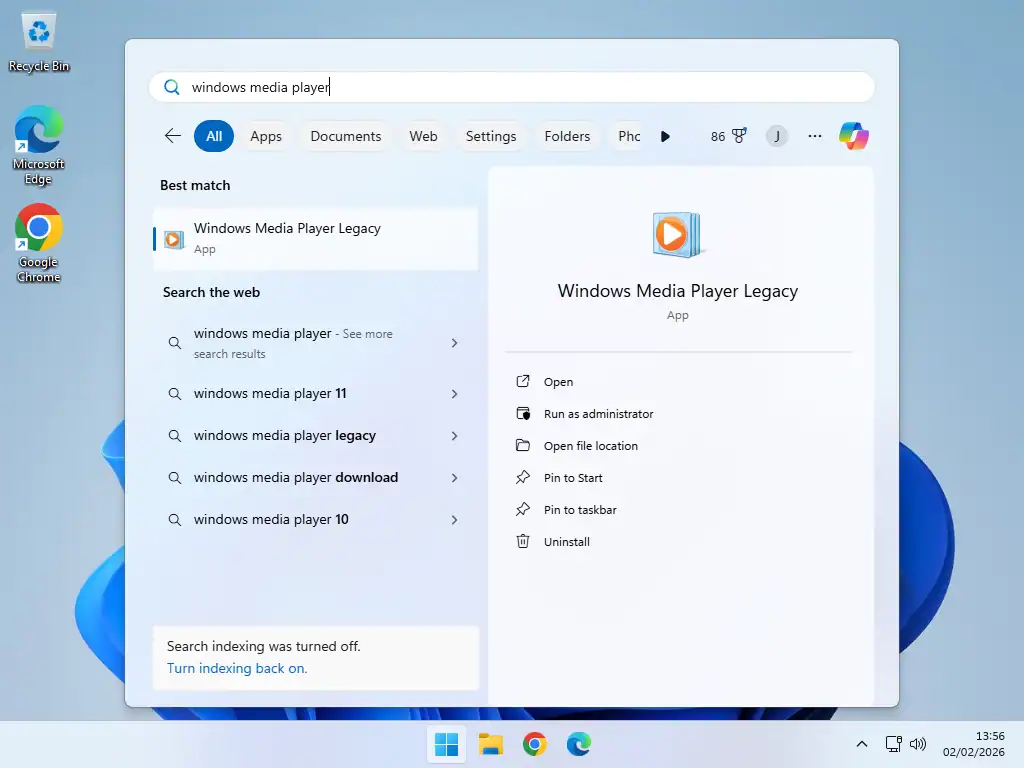
Task: Open Windows Media Player Legacy app icon
Action: 174,239
